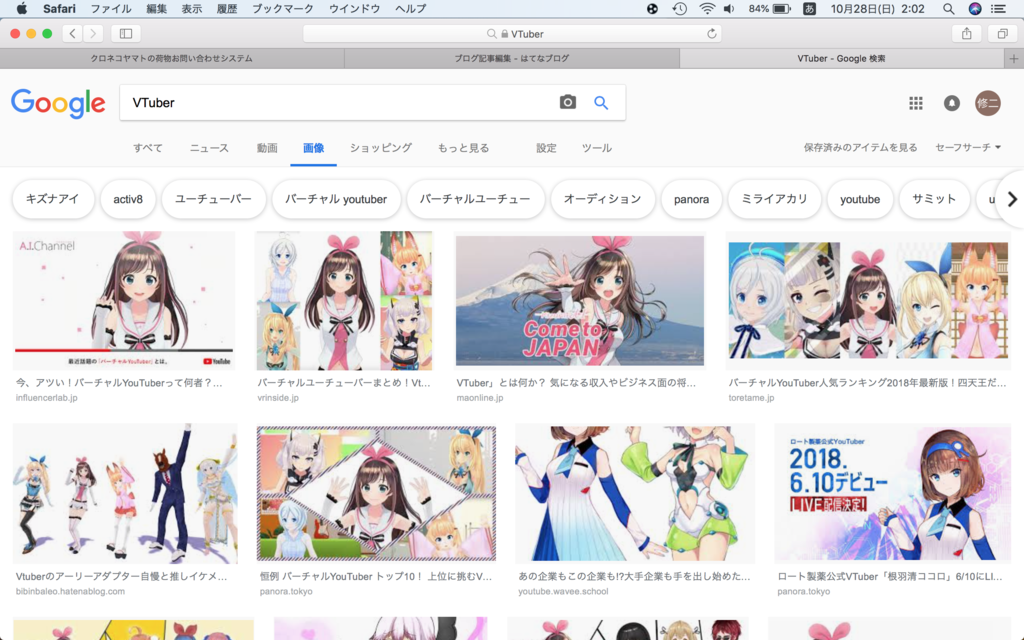Open the ツール search options

[596, 148]
